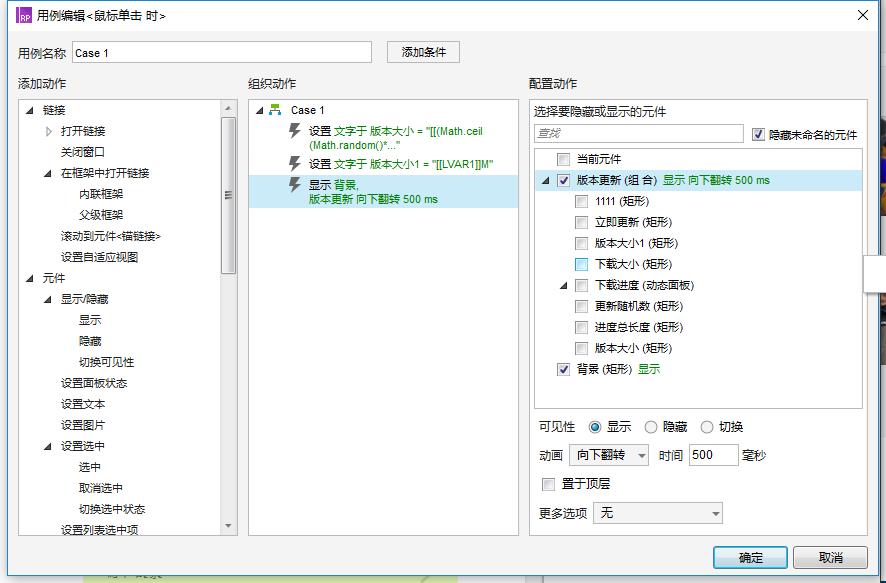Select 设置自适应视图 action
This screenshot has height=583, width=886.
tap(99, 257)
